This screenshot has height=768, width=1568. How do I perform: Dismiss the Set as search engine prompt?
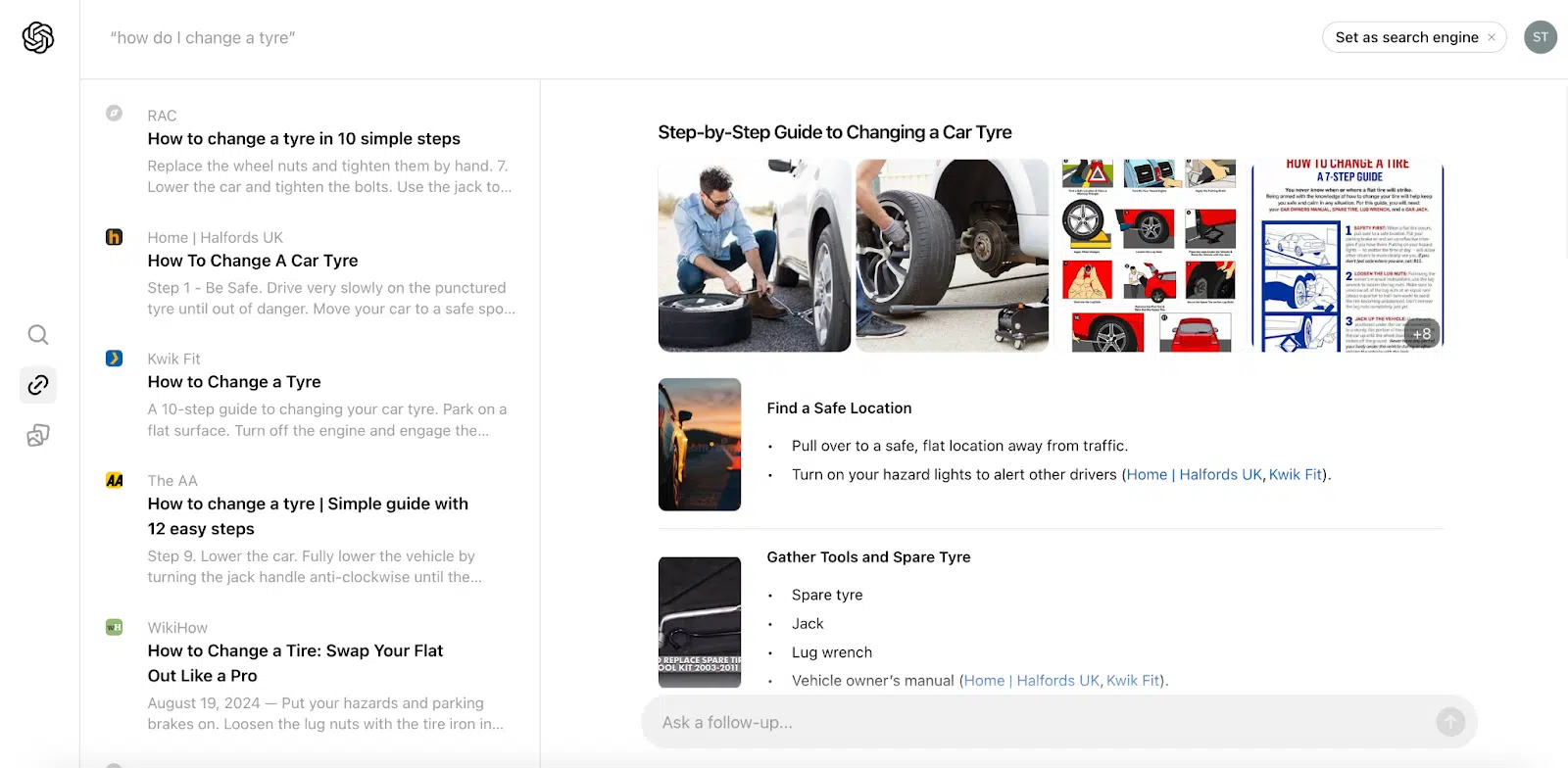point(1492,37)
